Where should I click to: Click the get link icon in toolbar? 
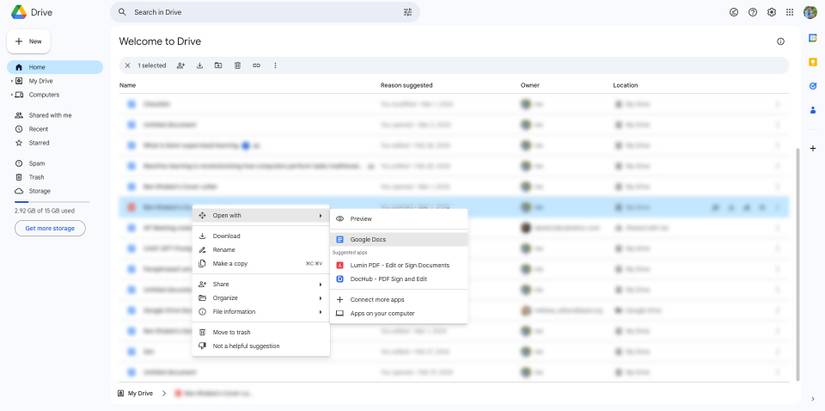click(x=256, y=66)
